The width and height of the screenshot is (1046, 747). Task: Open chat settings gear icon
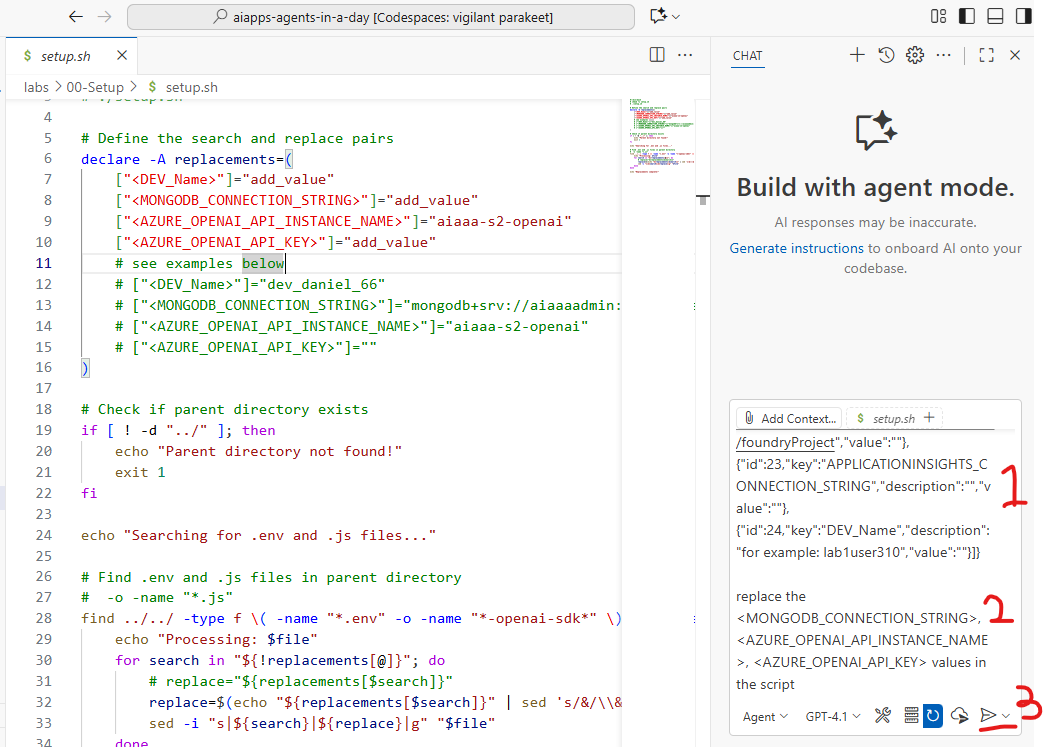914,56
